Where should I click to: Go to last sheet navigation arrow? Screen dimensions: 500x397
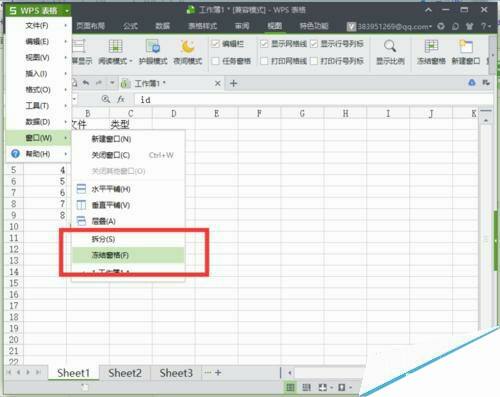pos(38,372)
